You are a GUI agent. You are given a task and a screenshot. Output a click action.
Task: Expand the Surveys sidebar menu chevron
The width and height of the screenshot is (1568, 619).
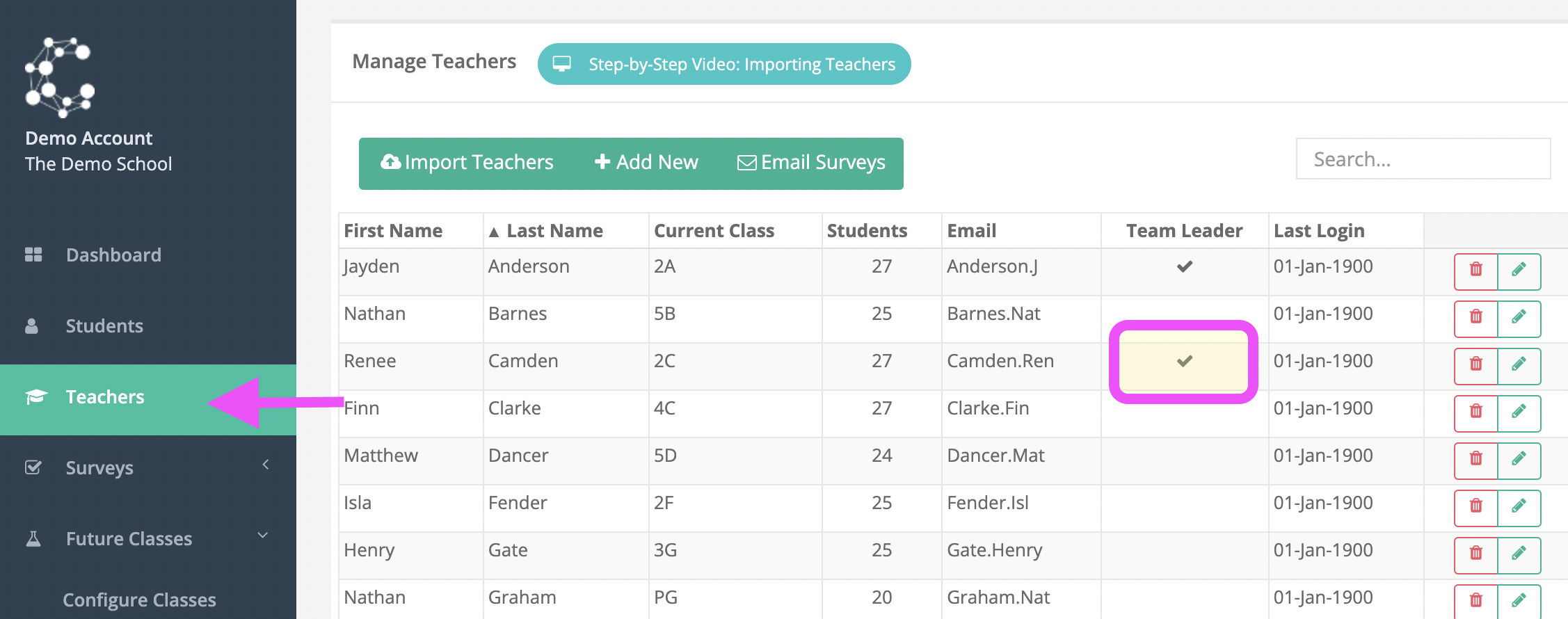(x=265, y=465)
